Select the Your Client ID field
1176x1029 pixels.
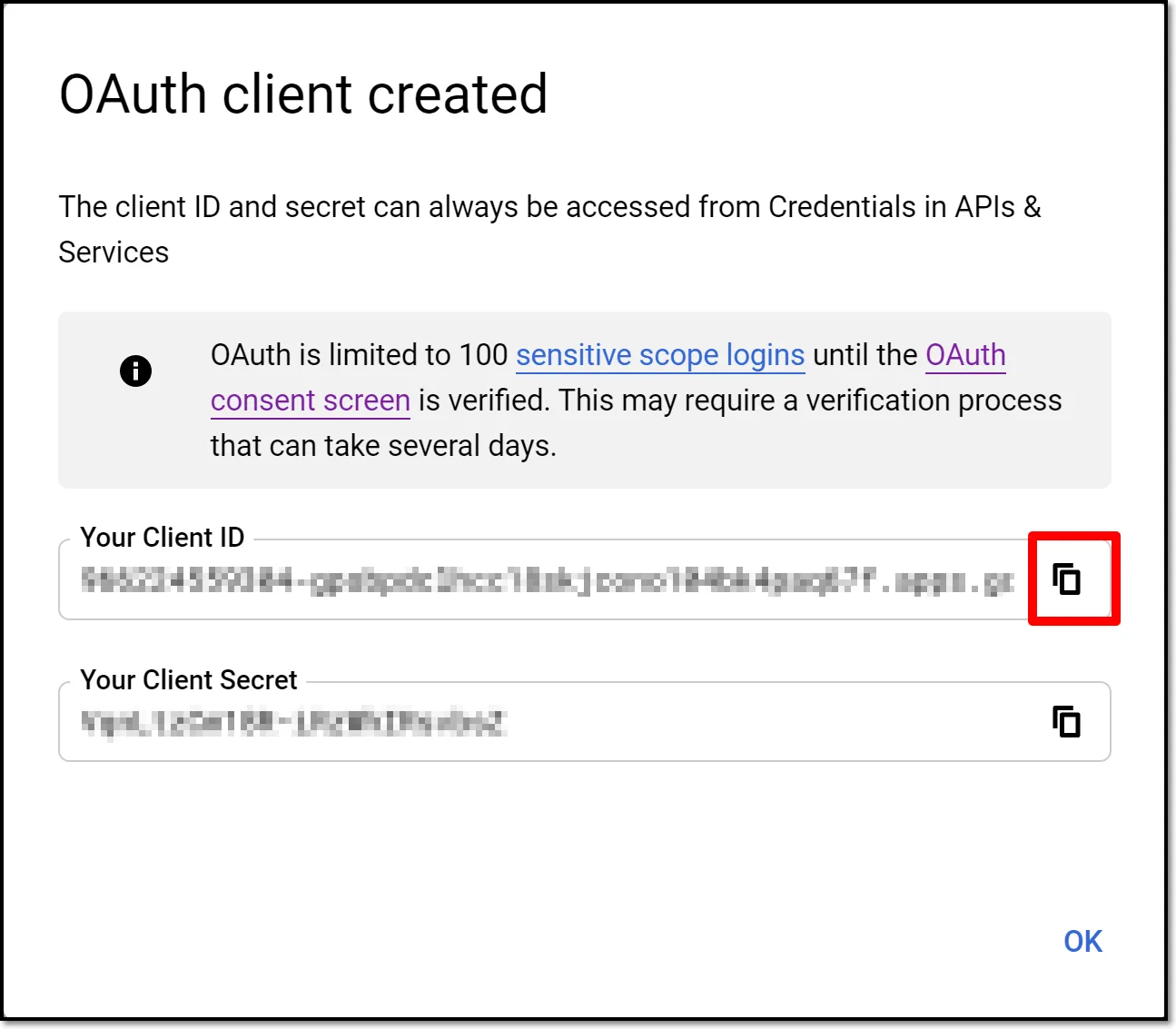point(585,579)
